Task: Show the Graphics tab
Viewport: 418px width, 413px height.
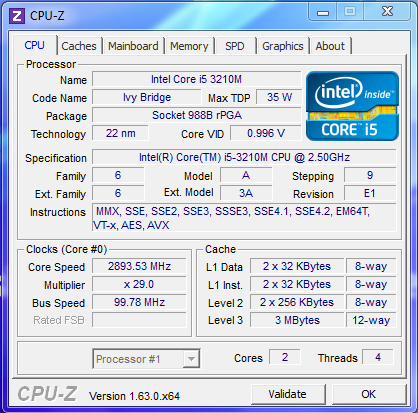Action: [x=283, y=46]
